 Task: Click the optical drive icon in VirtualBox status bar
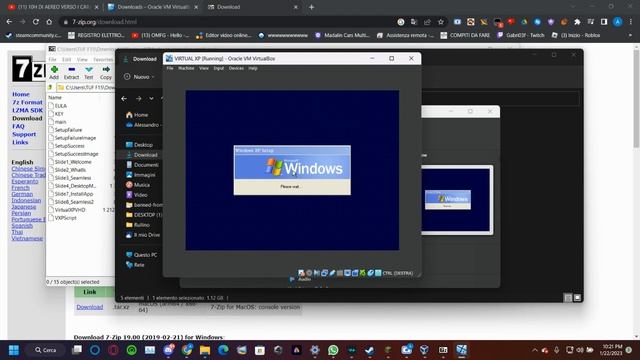pyautogui.click(x=309, y=273)
